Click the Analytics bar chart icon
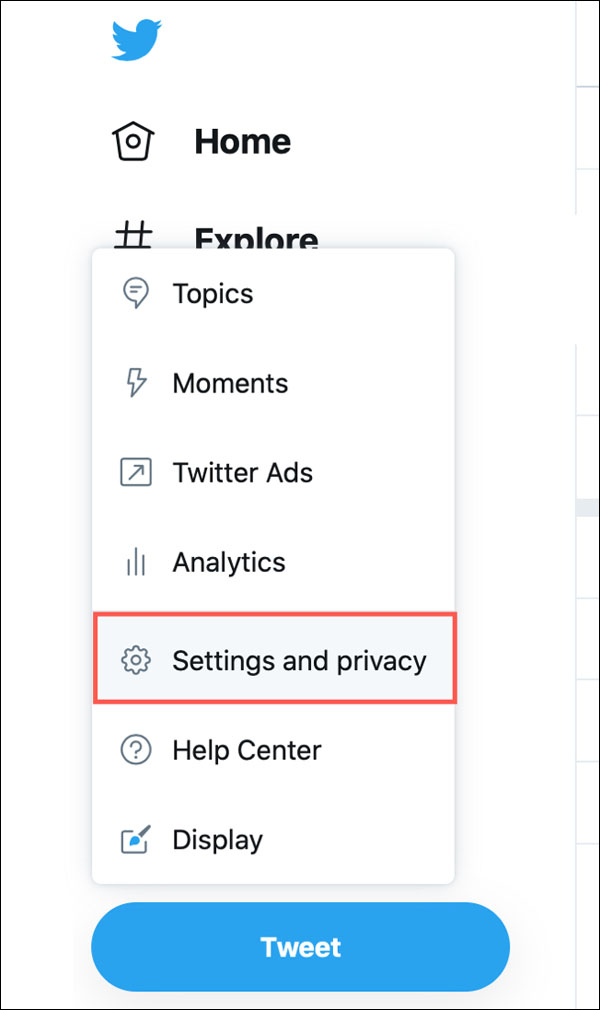This screenshot has width=600, height=1010. pos(135,562)
